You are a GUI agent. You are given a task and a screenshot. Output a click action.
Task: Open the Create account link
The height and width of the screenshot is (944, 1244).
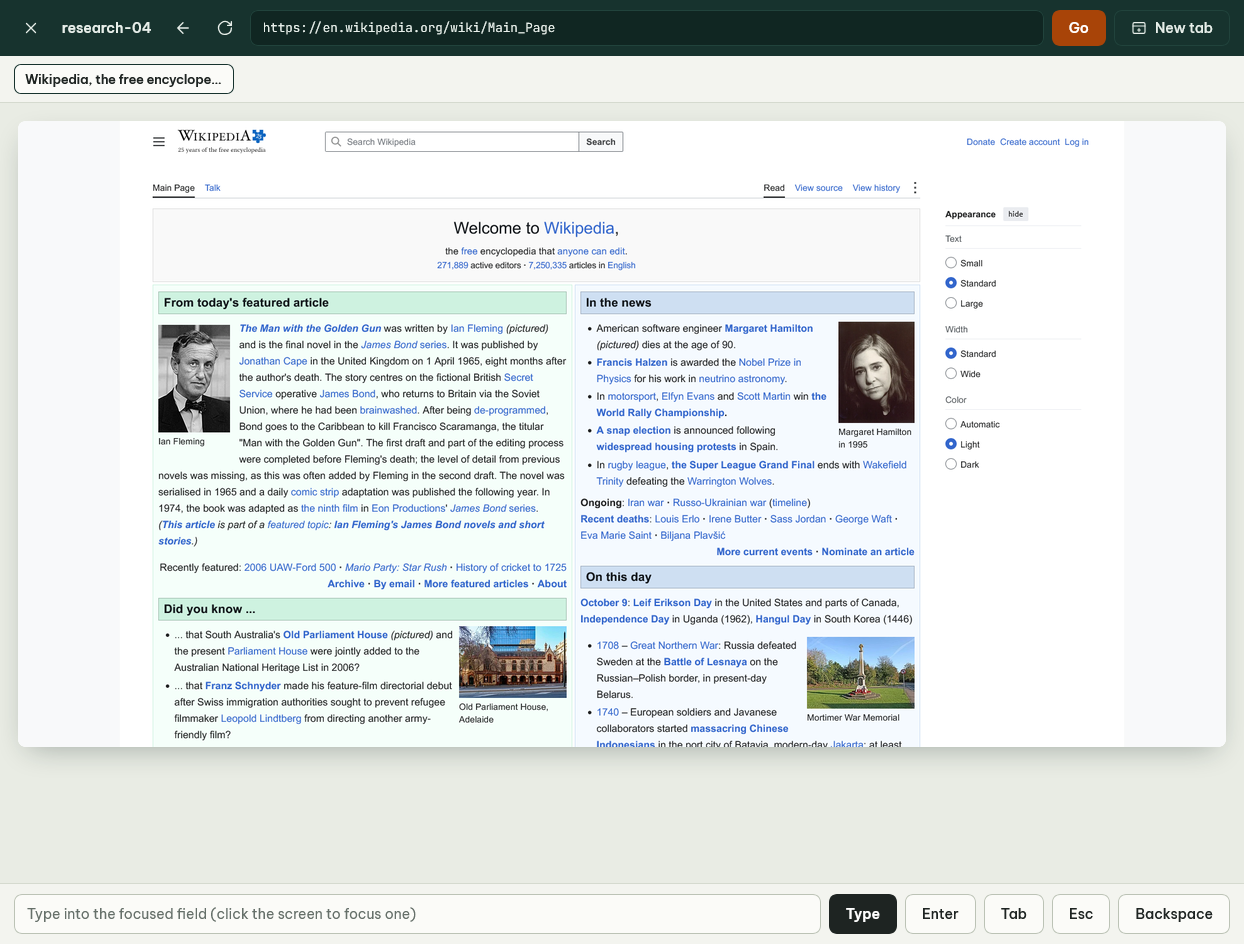1029,142
